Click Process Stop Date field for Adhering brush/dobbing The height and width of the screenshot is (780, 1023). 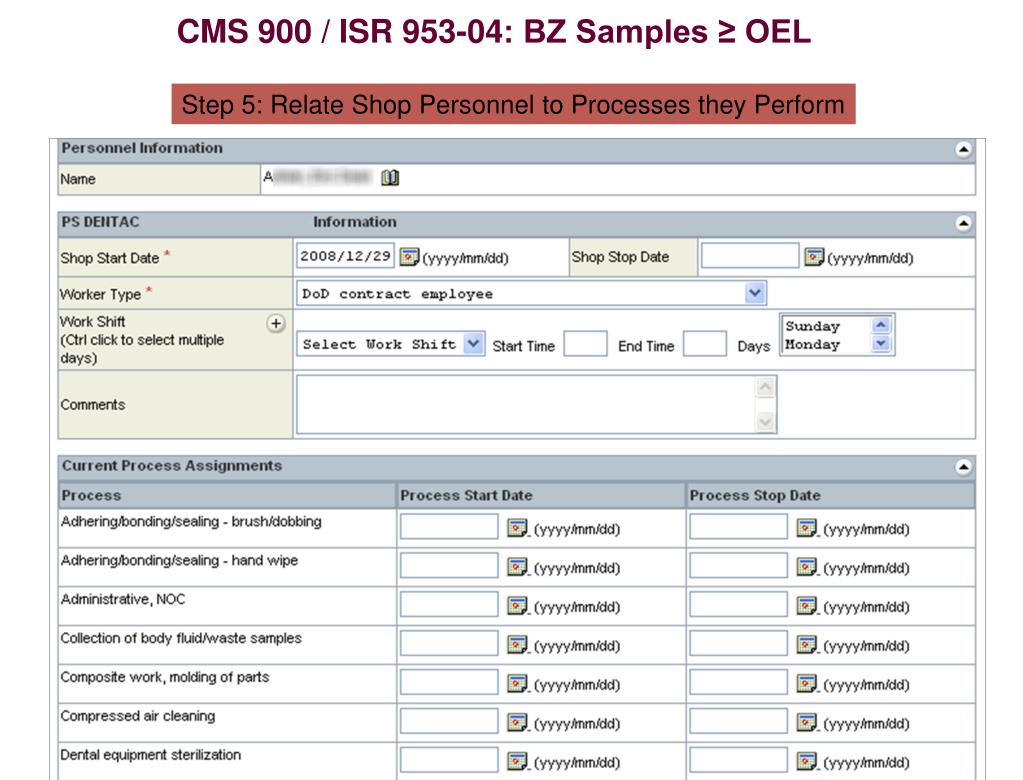click(x=739, y=526)
